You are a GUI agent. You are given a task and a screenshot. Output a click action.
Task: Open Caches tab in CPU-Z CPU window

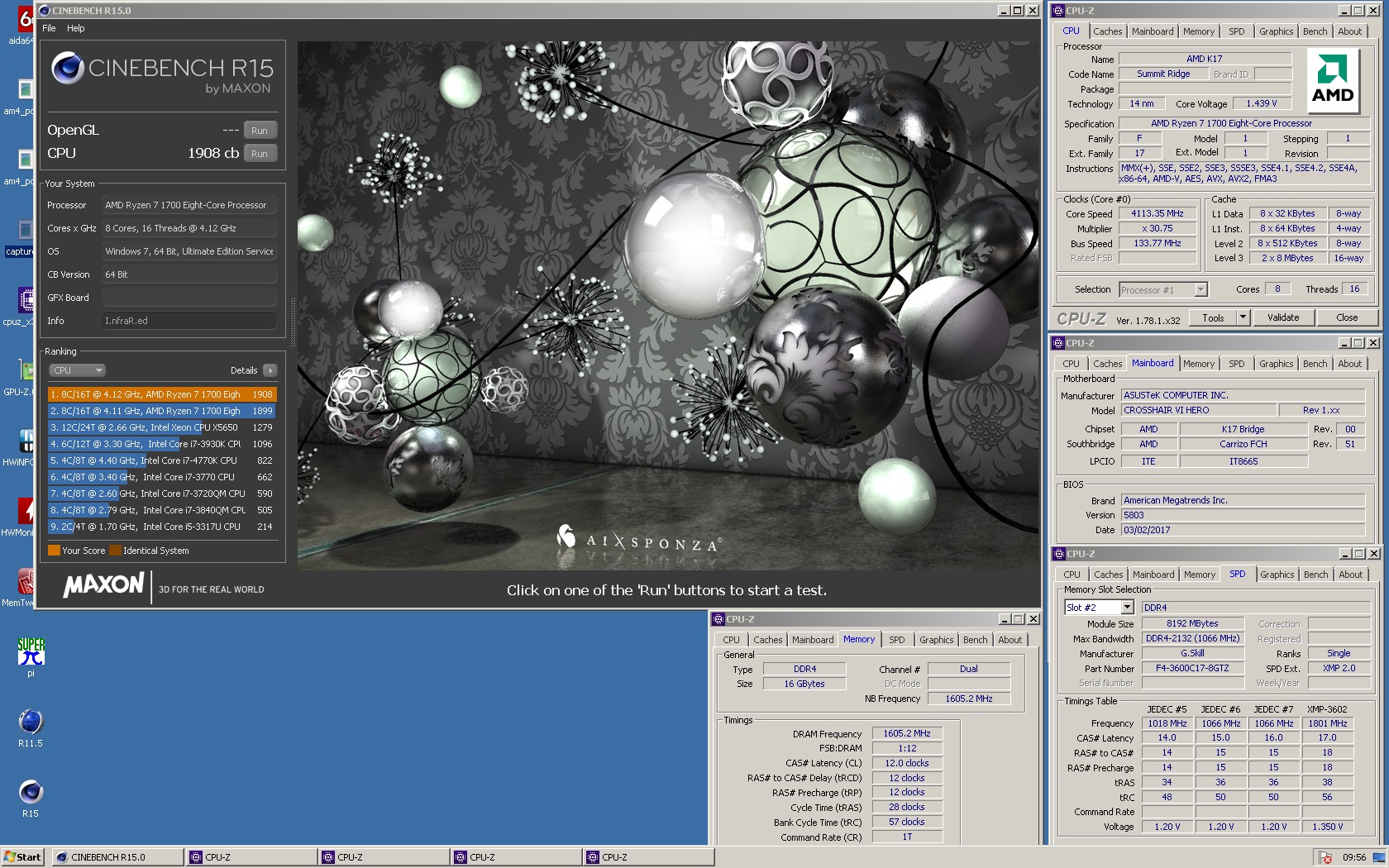(x=1107, y=31)
